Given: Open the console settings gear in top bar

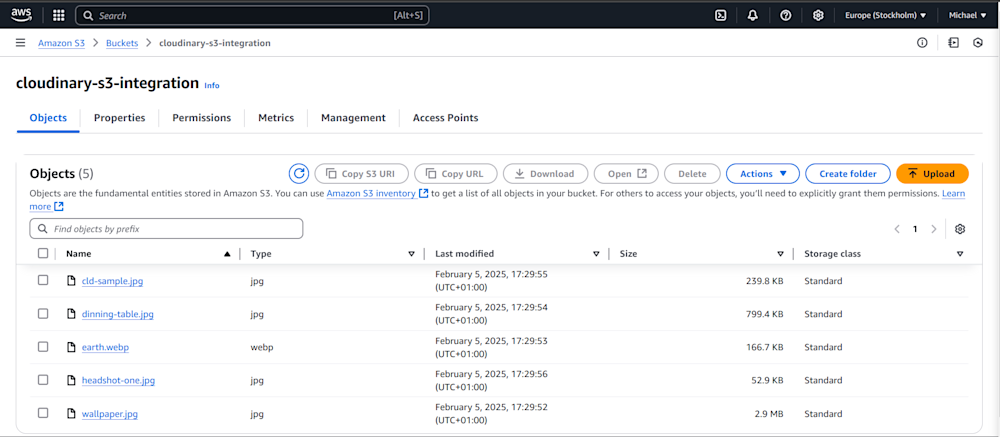Looking at the screenshot, I should coord(818,15).
